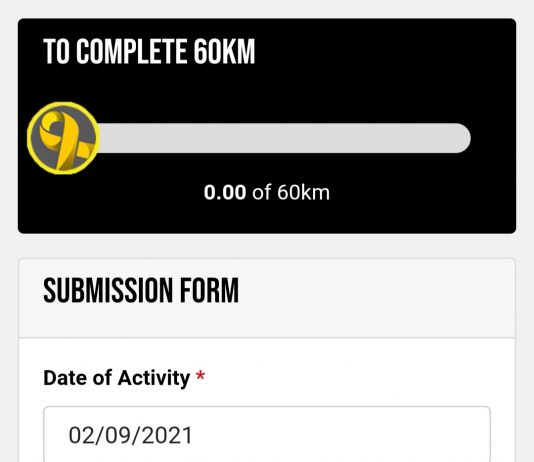Click the SUBMISSION FORM heading
534x462 pixels.
click(141, 290)
